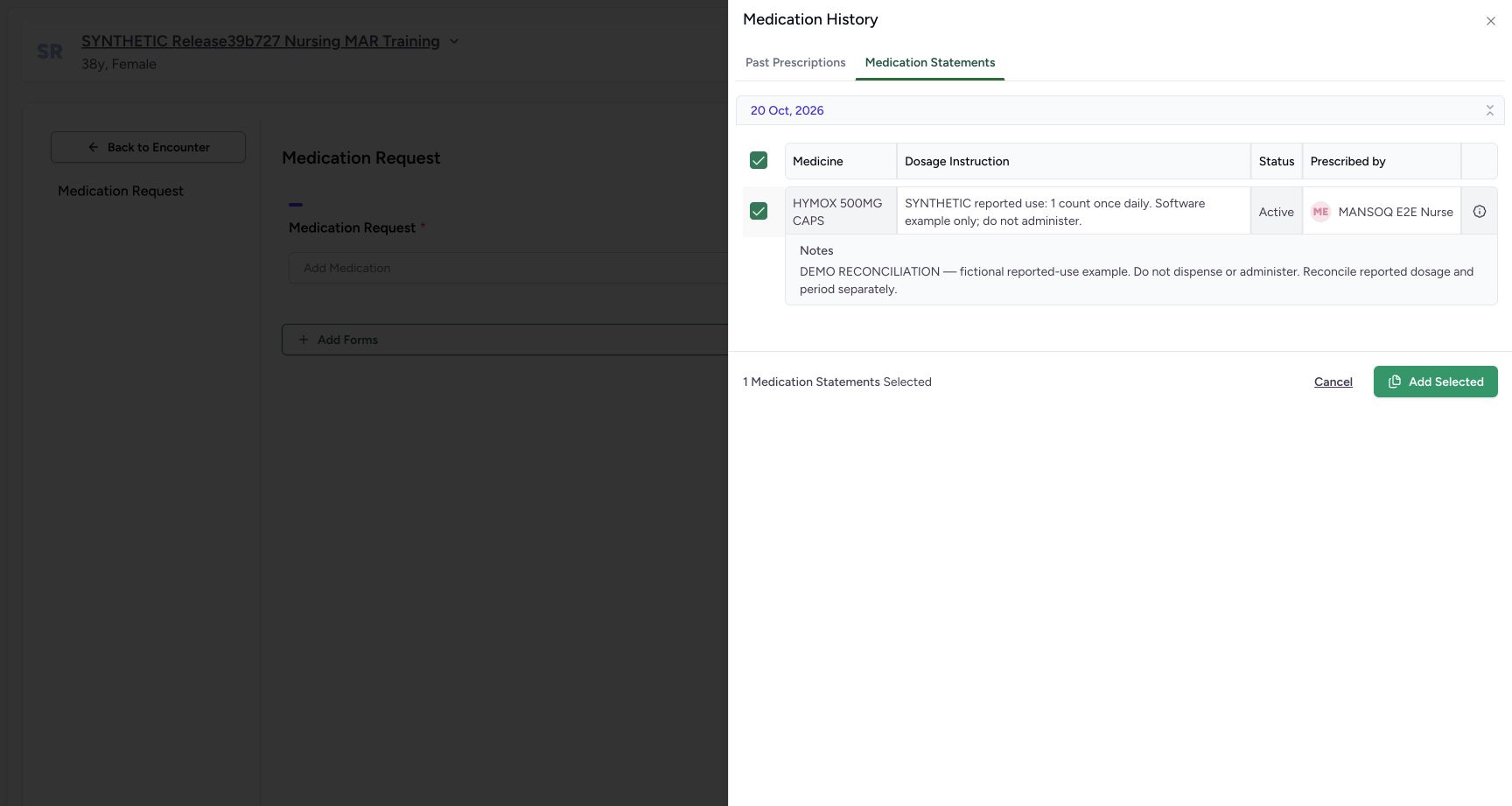This screenshot has height=806, width=1512.
Task: Click the MANSOQ E2E Nurse name
Action: [x=1396, y=212]
